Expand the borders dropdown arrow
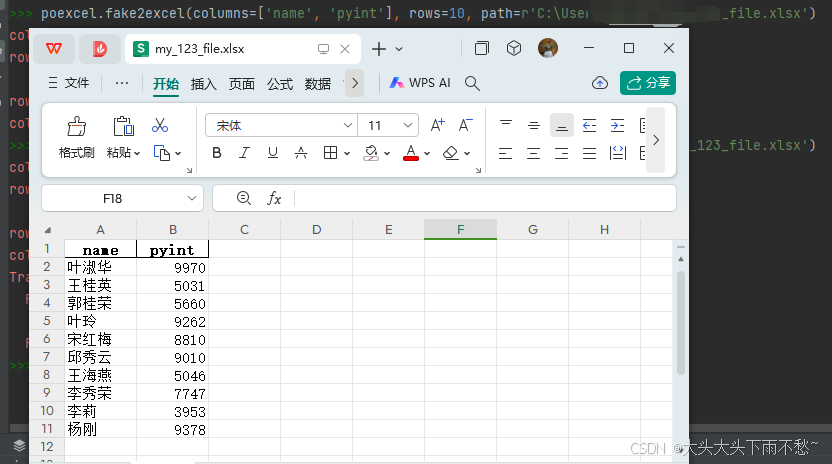This screenshot has width=832, height=464. pos(347,153)
